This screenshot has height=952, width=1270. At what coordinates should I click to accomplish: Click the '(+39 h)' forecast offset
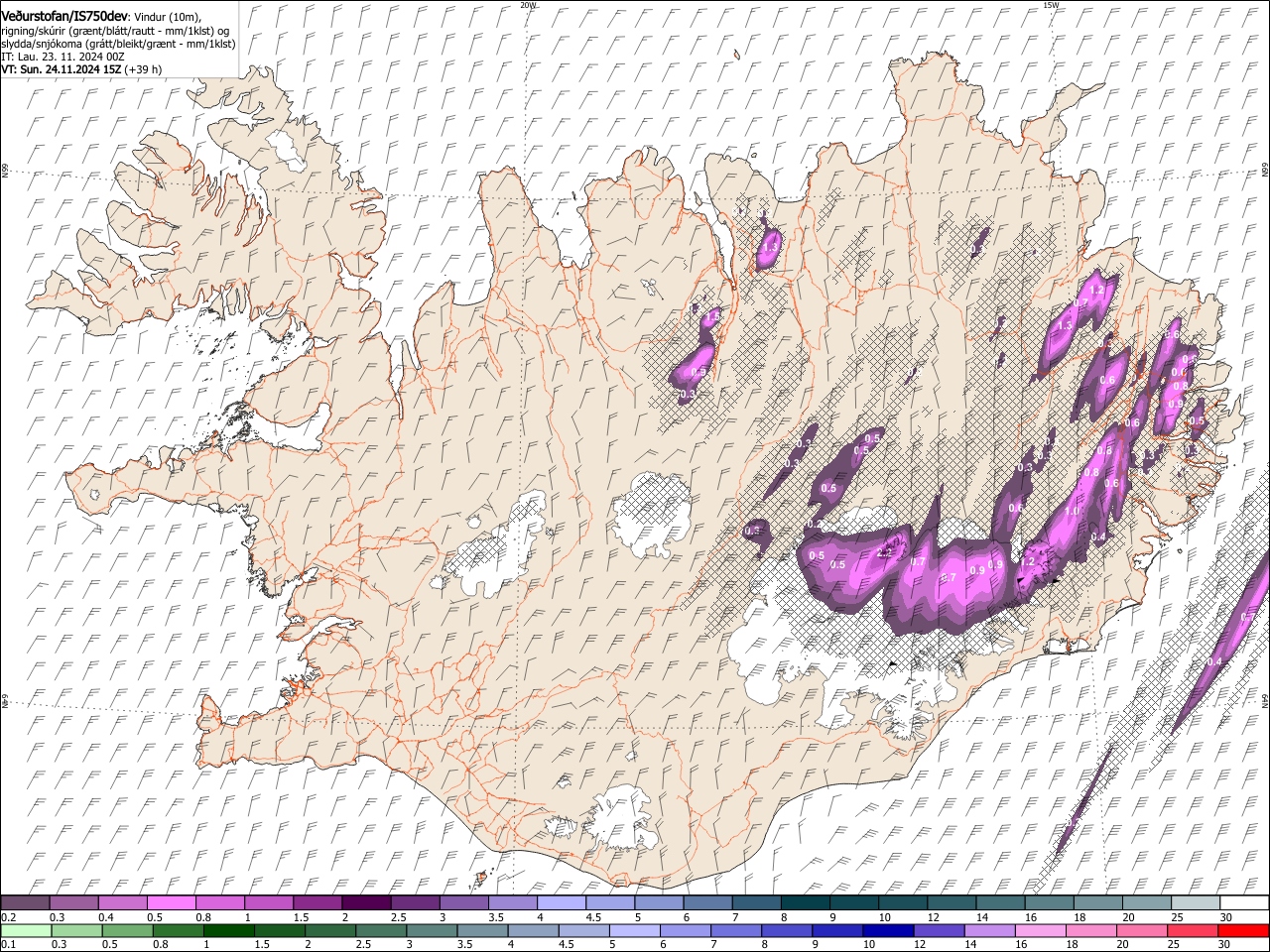[x=144, y=69]
